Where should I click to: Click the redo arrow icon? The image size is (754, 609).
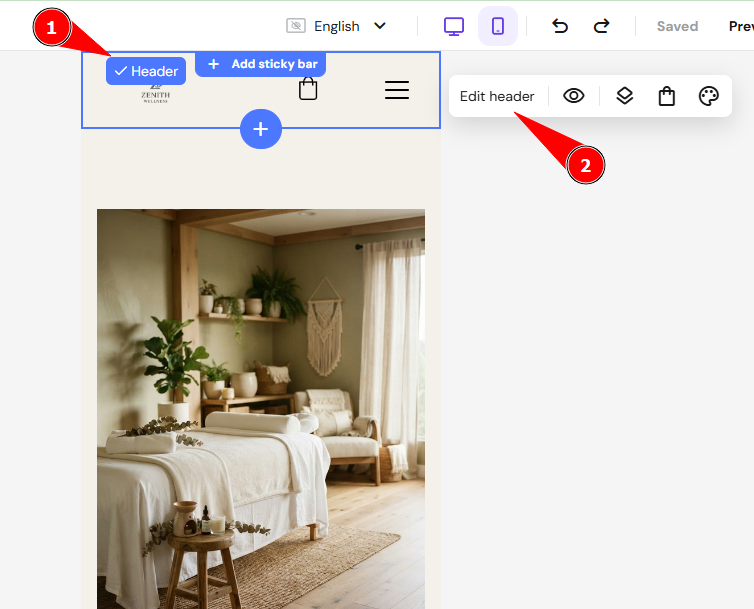tap(601, 26)
